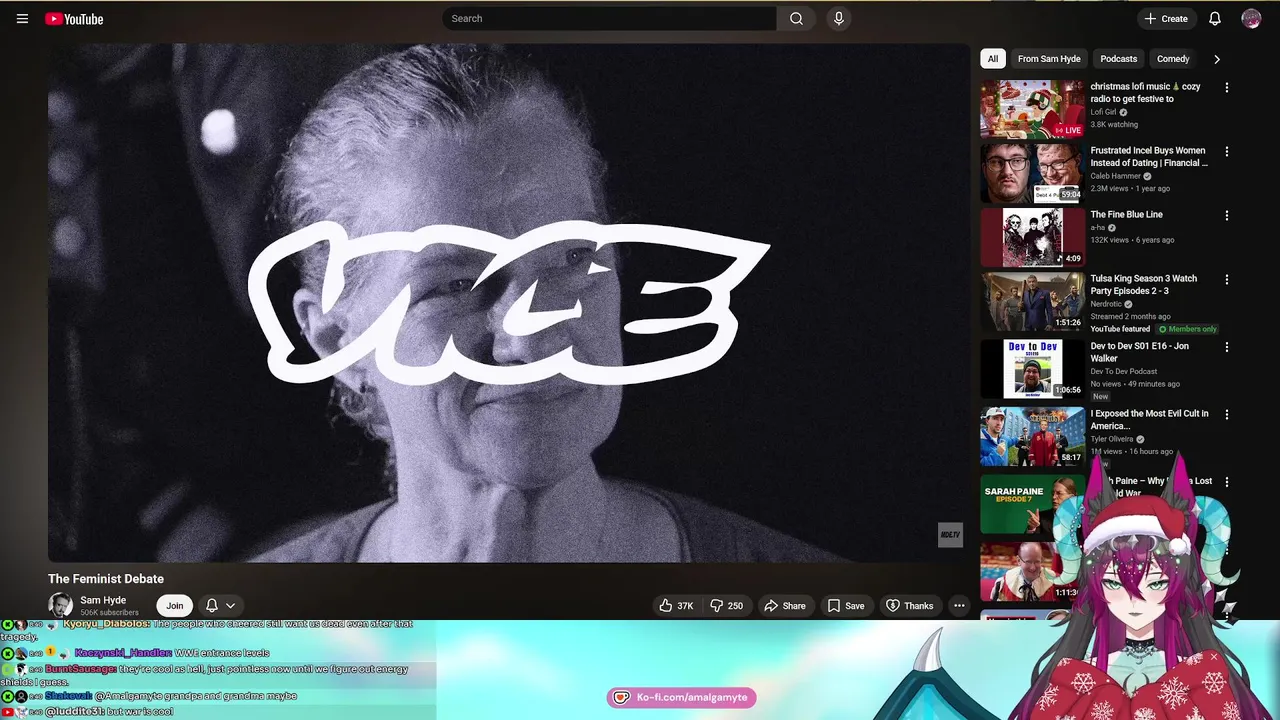Open the subscription notification bell dropdown
The image size is (1280, 720).
[x=220, y=605]
